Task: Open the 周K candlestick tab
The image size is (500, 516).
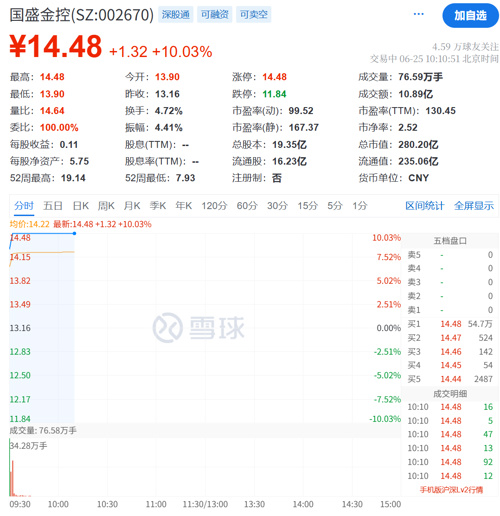Action: pos(106,206)
